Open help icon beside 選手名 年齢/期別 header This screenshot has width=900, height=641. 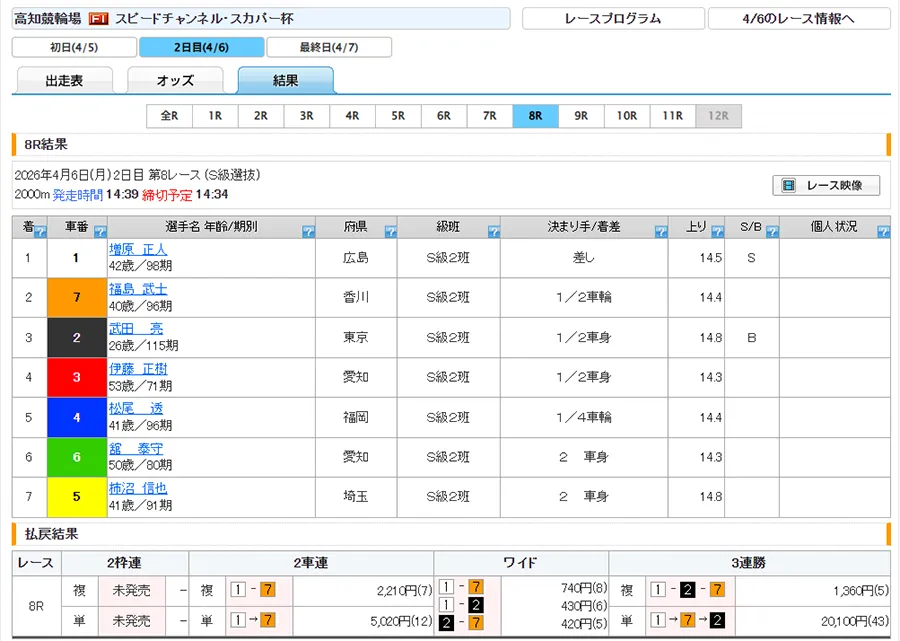click(x=307, y=232)
